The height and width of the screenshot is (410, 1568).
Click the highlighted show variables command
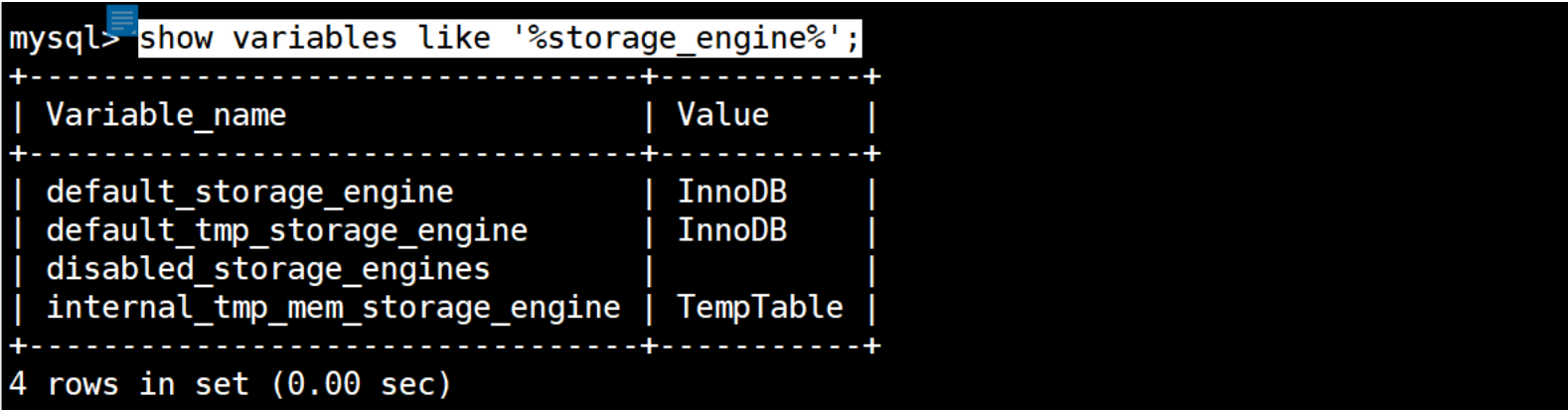(500, 39)
